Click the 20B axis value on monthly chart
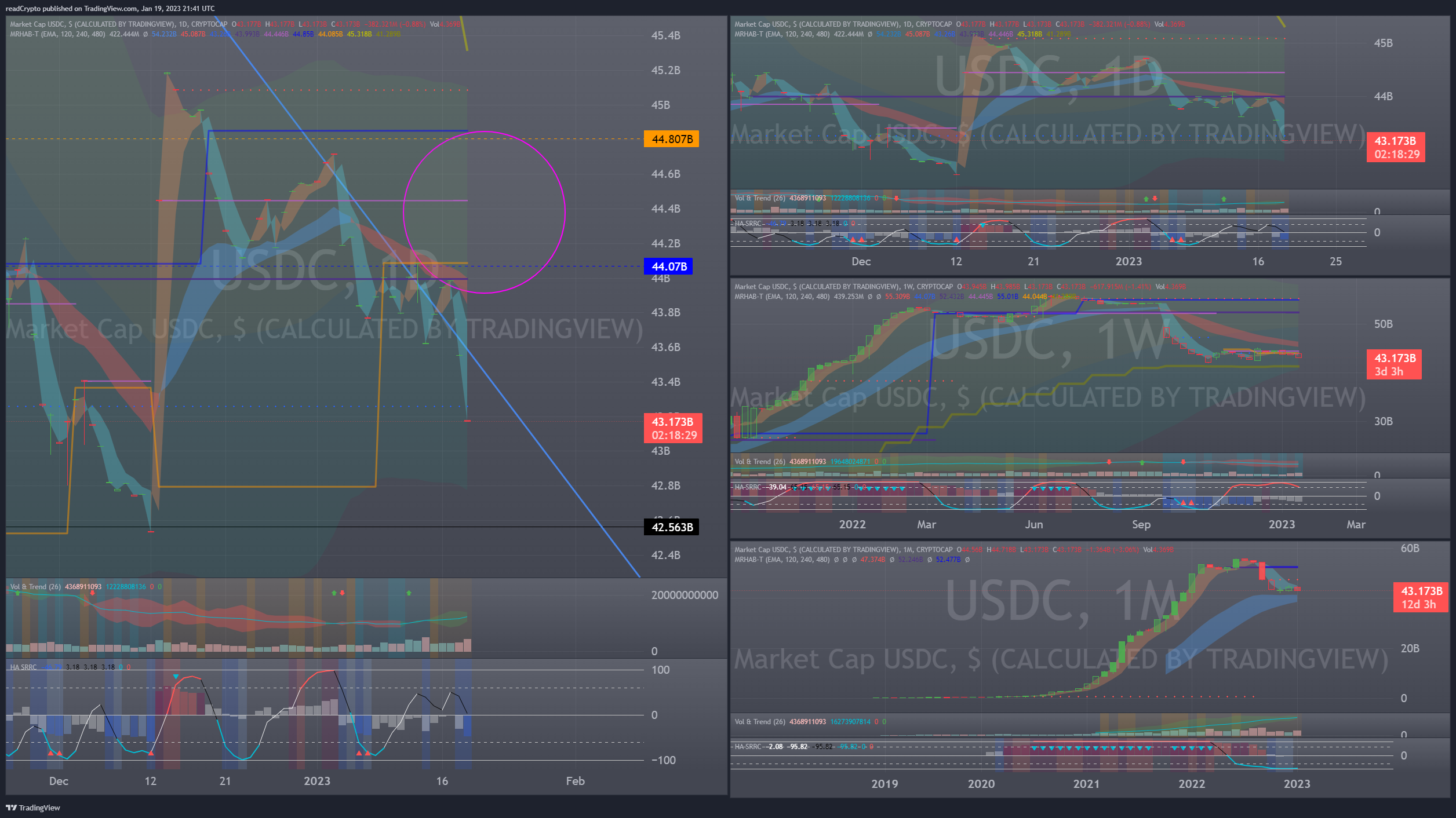 1410,648
